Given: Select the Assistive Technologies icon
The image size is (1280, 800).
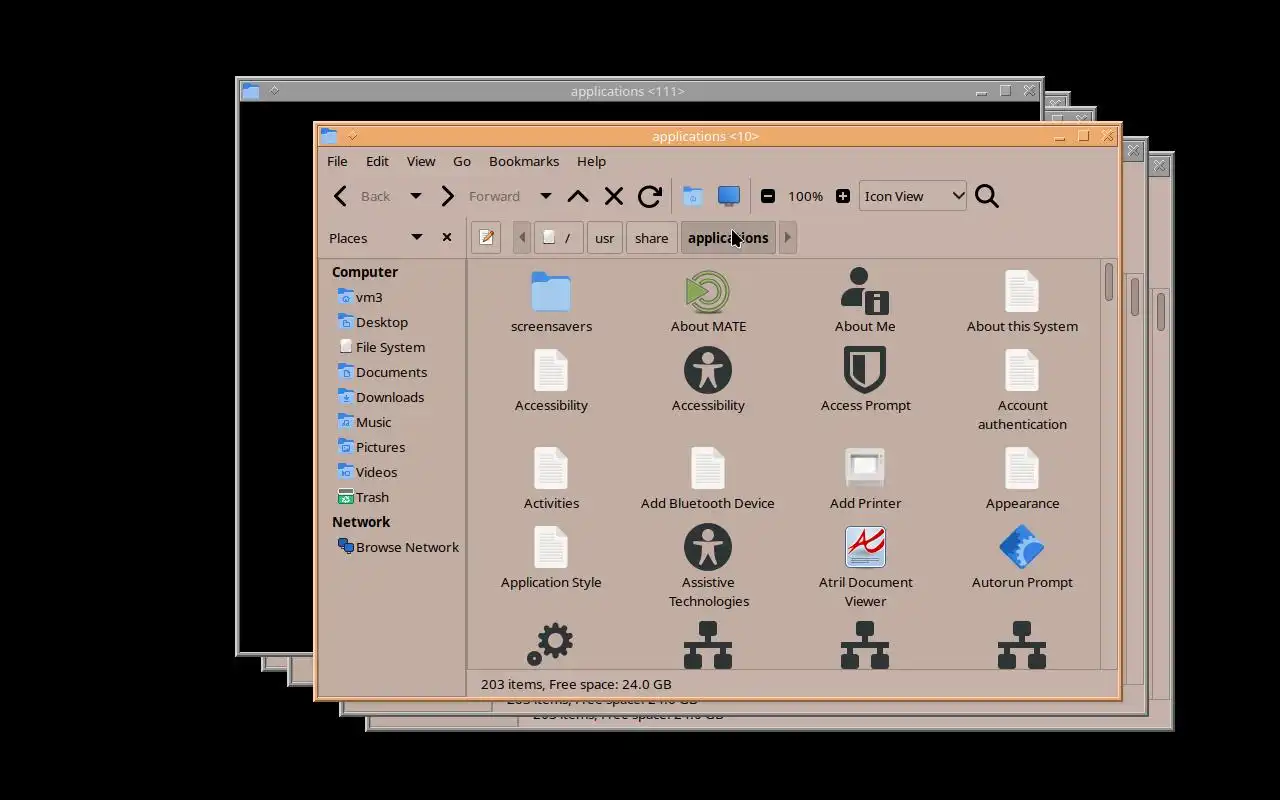Looking at the screenshot, I should [708, 547].
